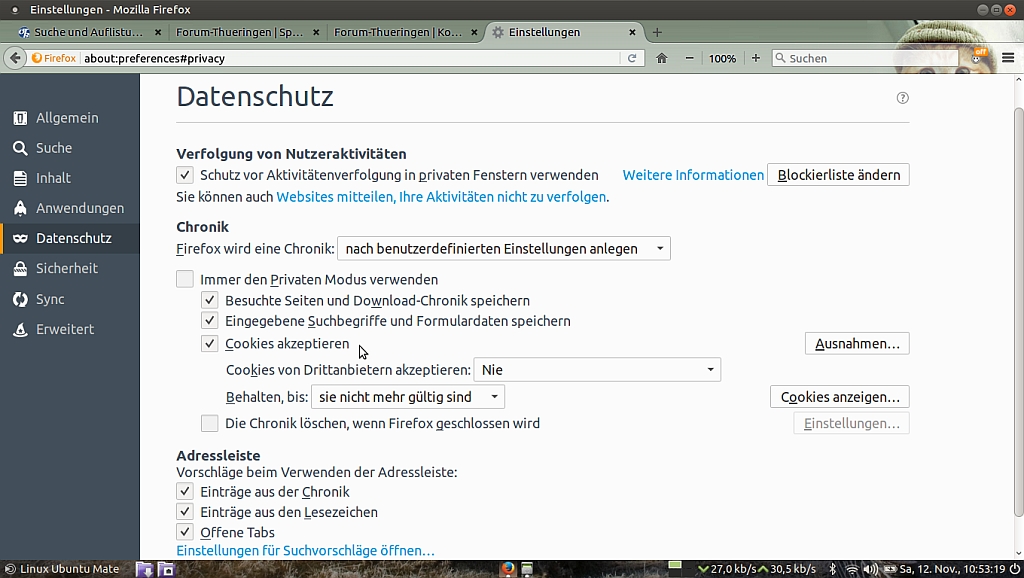1024x578 pixels.
Task: Close the 'Forum-Thueringen | Ko...' tab
Action: pyautogui.click(x=474, y=32)
